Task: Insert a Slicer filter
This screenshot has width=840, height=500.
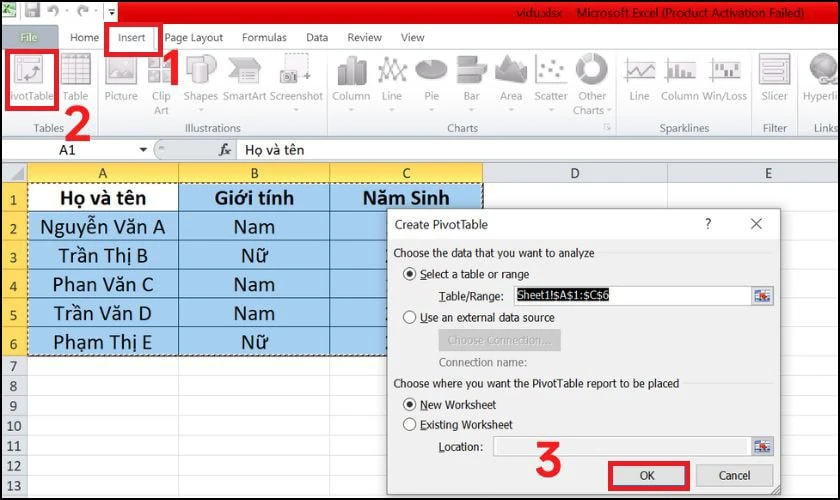Action: (774, 79)
